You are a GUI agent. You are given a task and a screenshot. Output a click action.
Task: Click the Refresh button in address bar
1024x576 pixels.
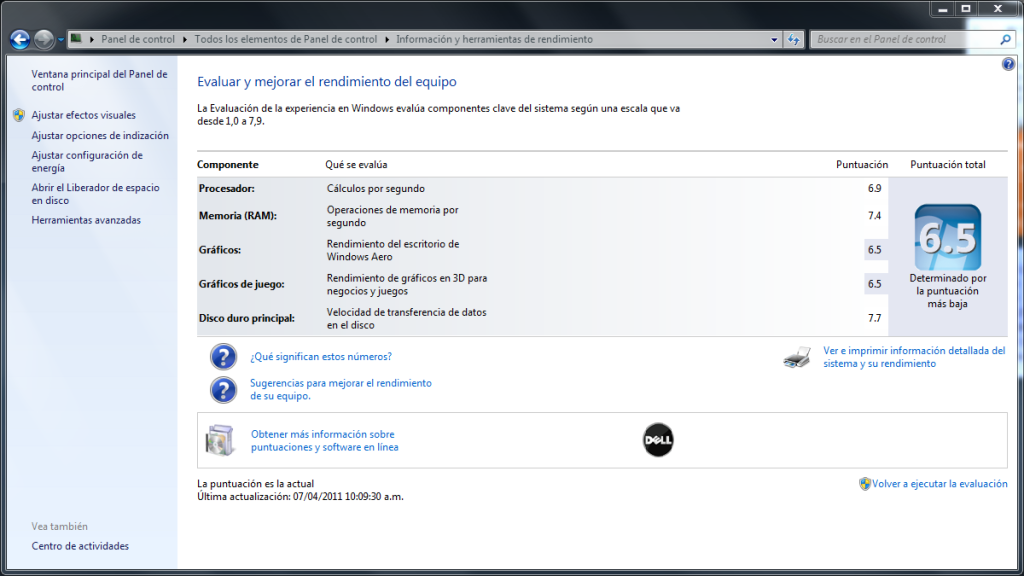(x=793, y=40)
